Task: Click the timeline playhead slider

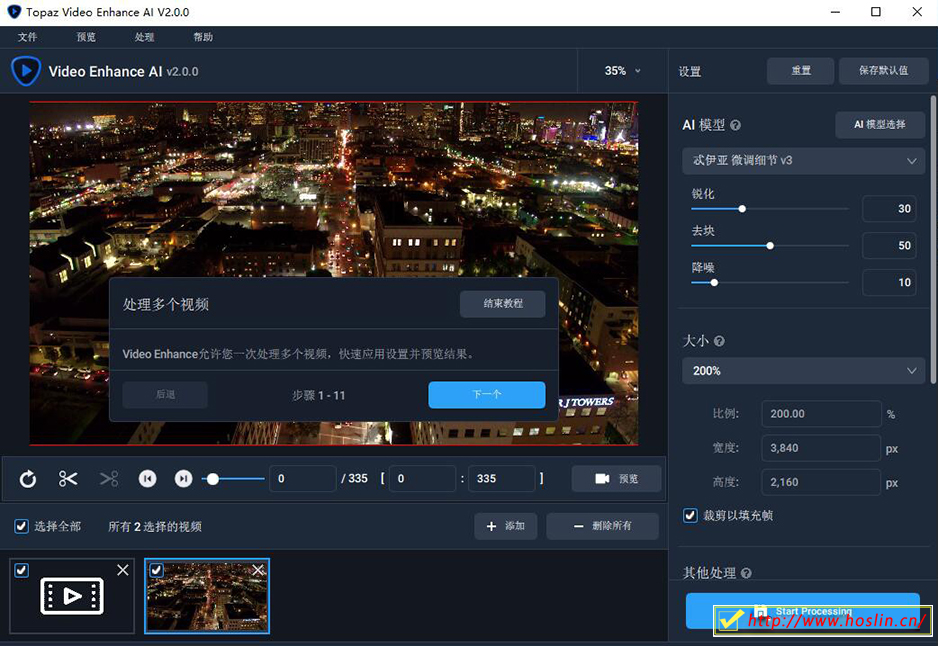Action: click(213, 479)
